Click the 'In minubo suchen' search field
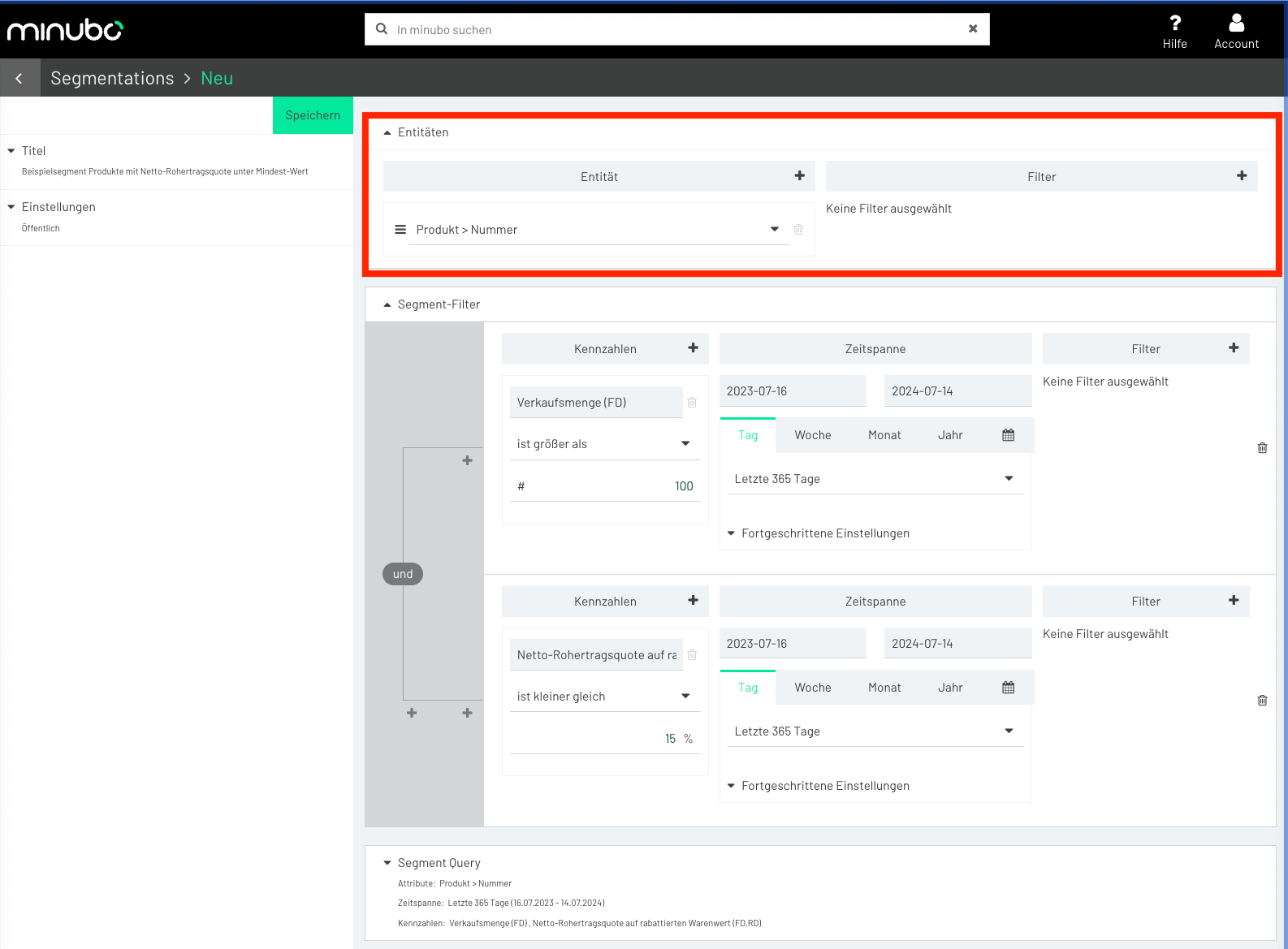The width and height of the screenshot is (1288, 949). tap(677, 29)
